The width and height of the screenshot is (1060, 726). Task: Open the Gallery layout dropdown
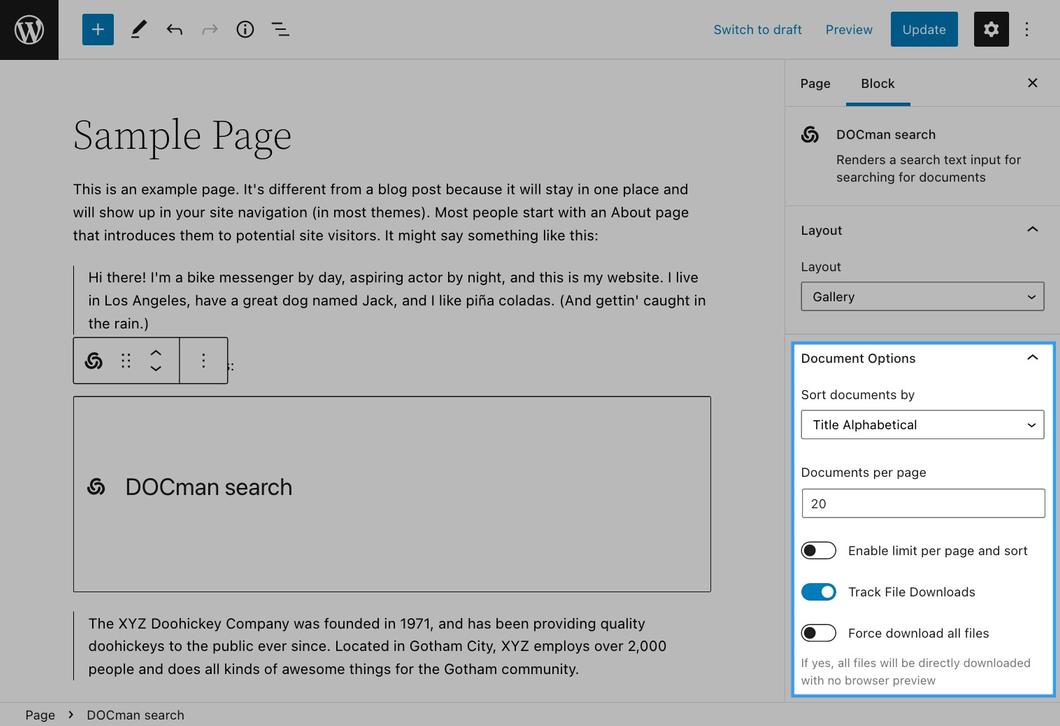tap(922, 297)
